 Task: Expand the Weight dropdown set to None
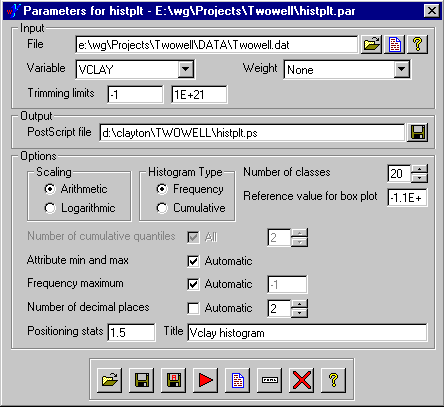[402, 69]
